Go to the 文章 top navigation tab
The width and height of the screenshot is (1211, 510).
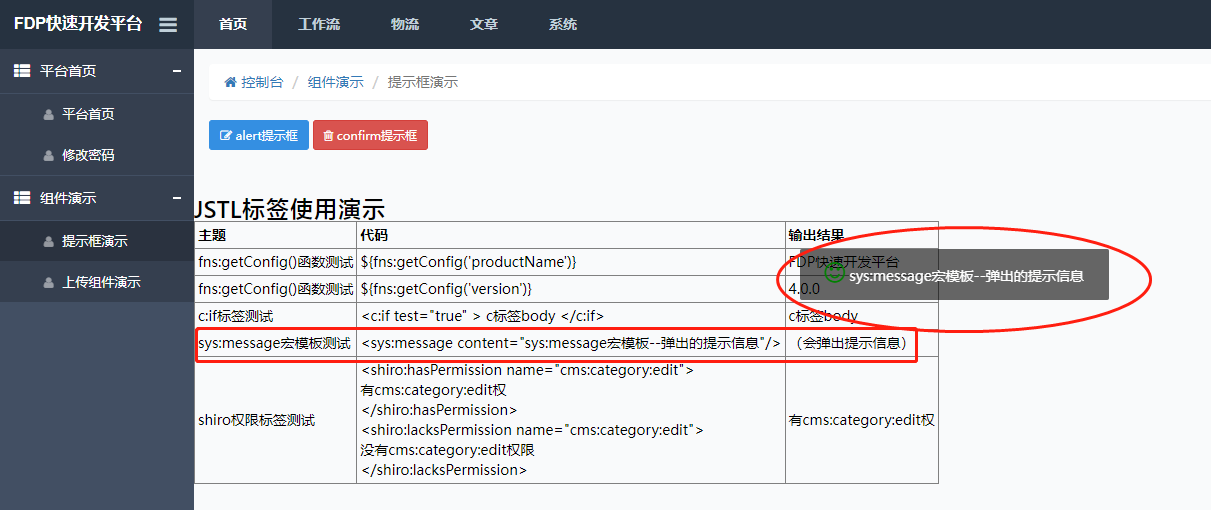pyautogui.click(x=484, y=25)
